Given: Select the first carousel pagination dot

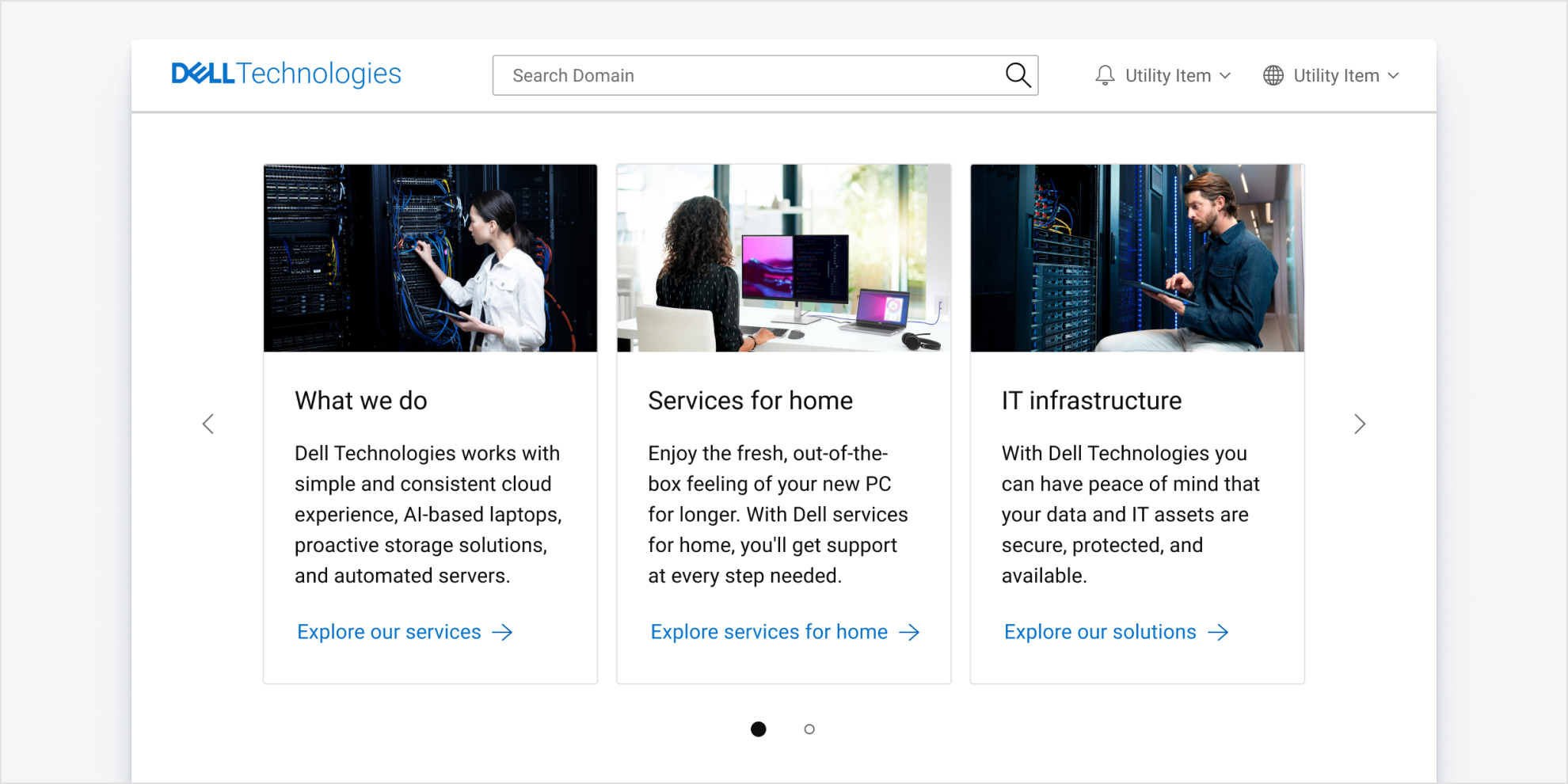Looking at the screenshot, I should tap(759, 729).
